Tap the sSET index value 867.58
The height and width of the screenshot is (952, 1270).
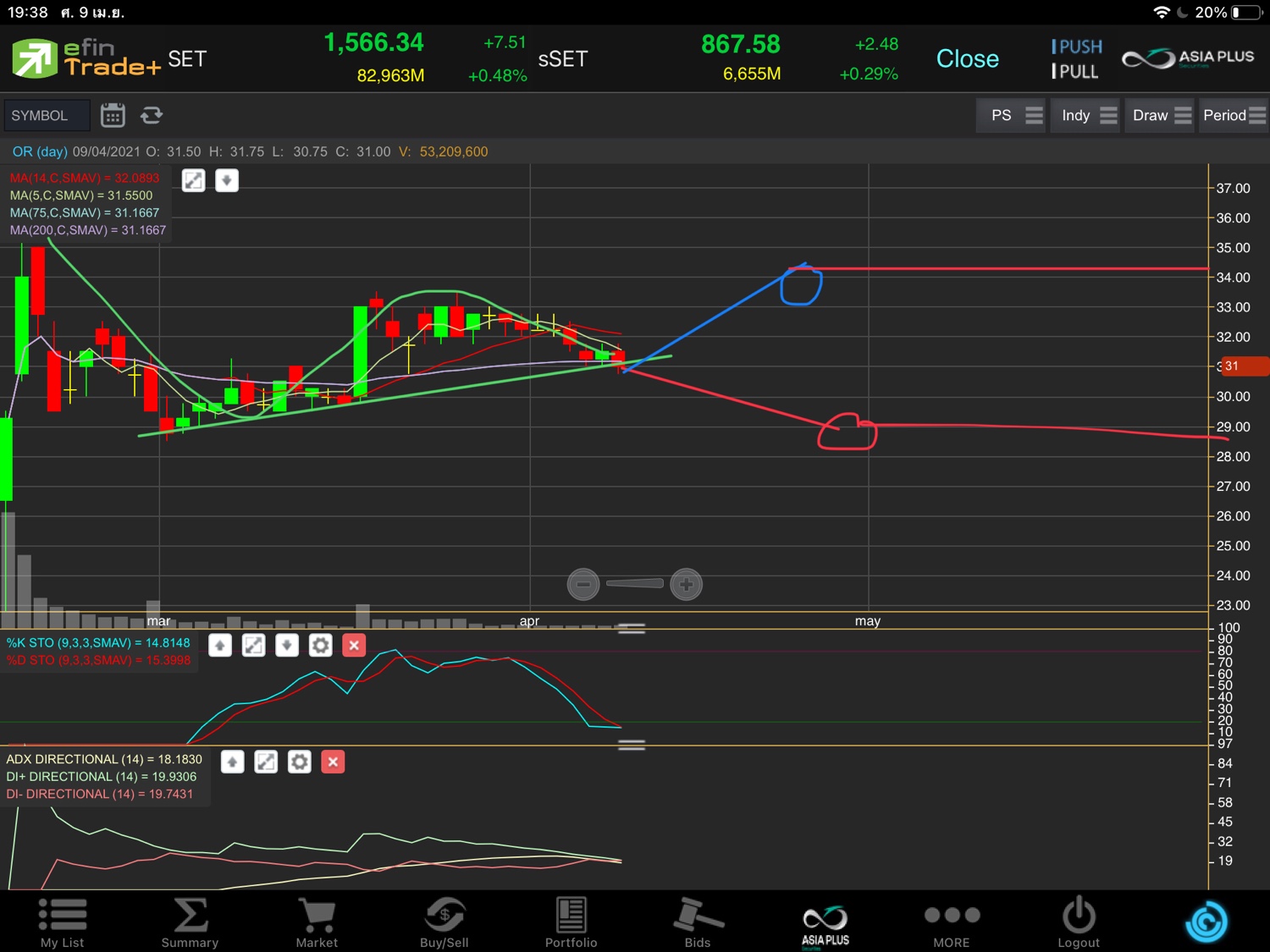pos(741,44)
